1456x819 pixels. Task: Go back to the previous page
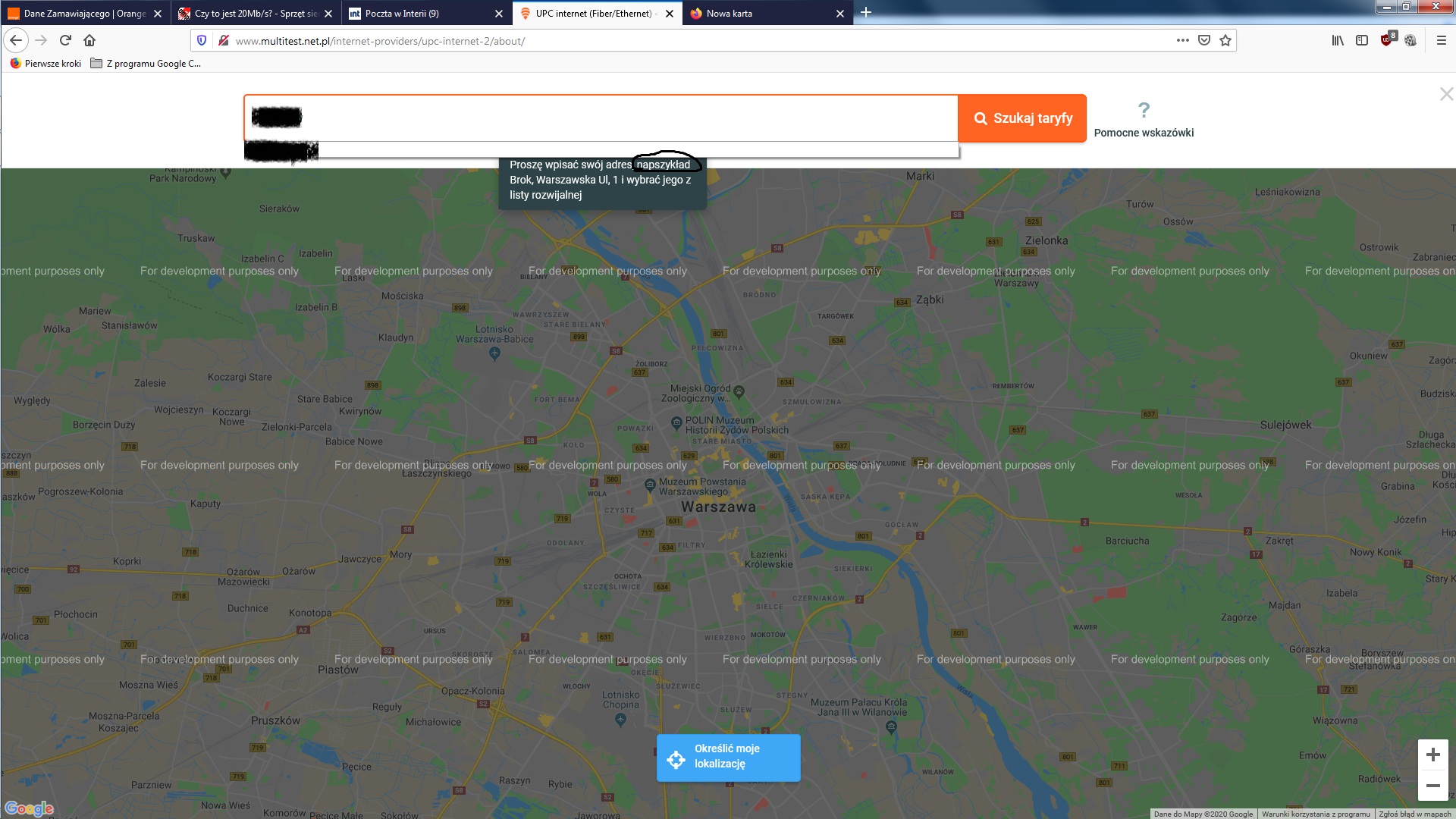tap(16, 40)
